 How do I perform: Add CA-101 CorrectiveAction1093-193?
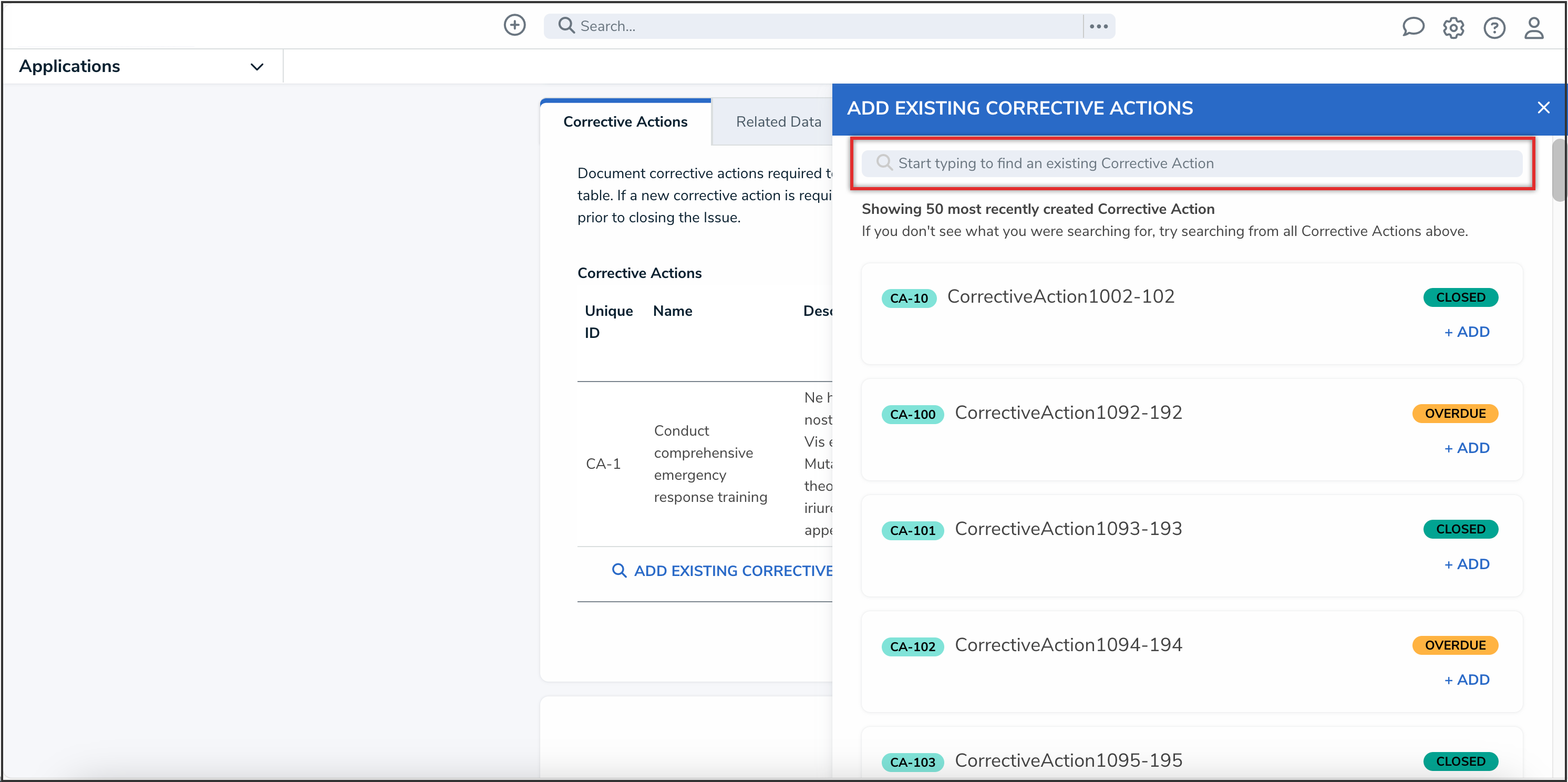click(1467, 564)
